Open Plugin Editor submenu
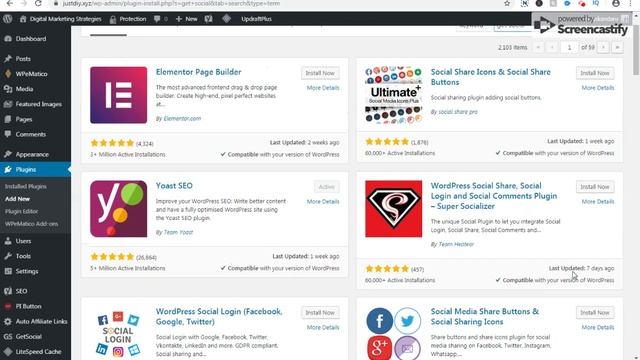 (x=22, y=211)
